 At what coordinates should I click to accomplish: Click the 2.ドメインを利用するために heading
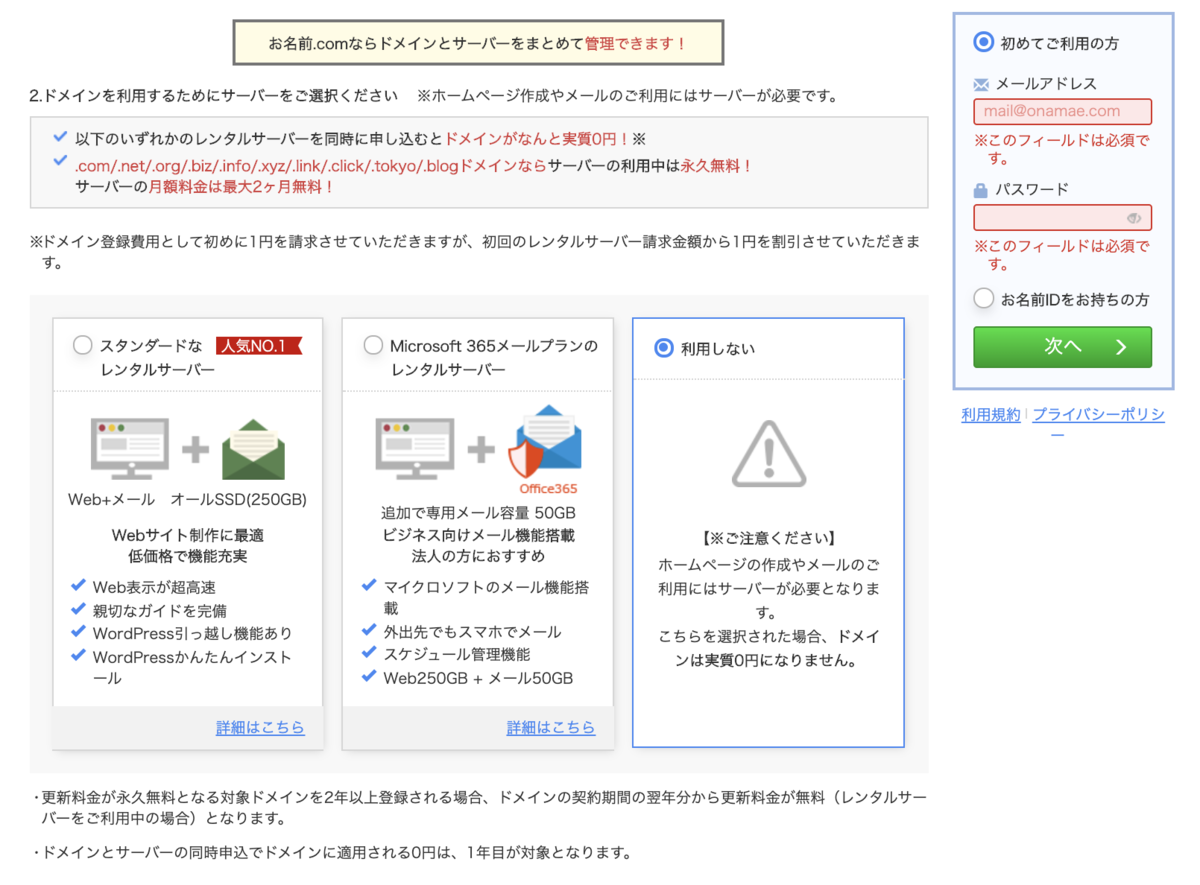tap(214, 96)
